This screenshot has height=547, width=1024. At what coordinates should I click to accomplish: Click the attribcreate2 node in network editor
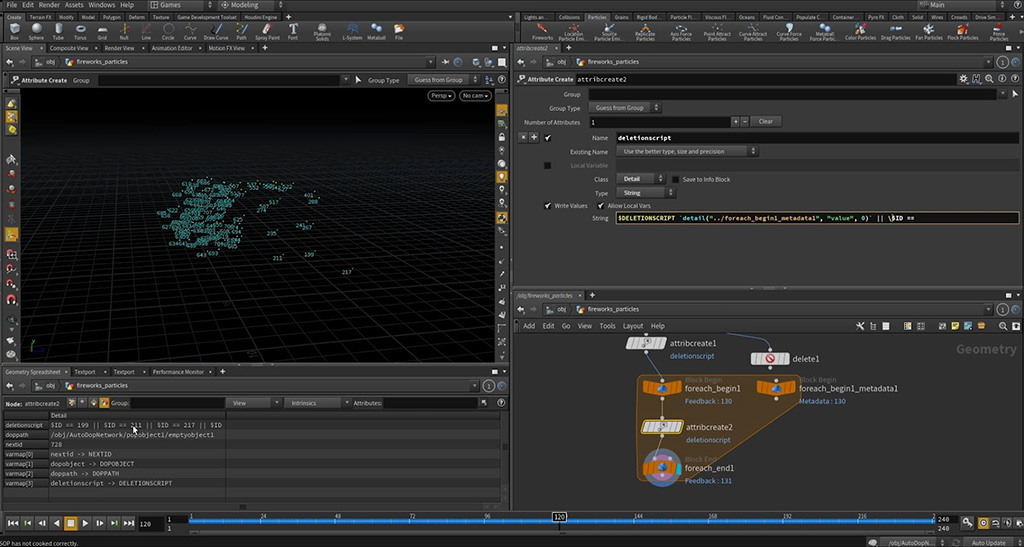pos(662,427)
